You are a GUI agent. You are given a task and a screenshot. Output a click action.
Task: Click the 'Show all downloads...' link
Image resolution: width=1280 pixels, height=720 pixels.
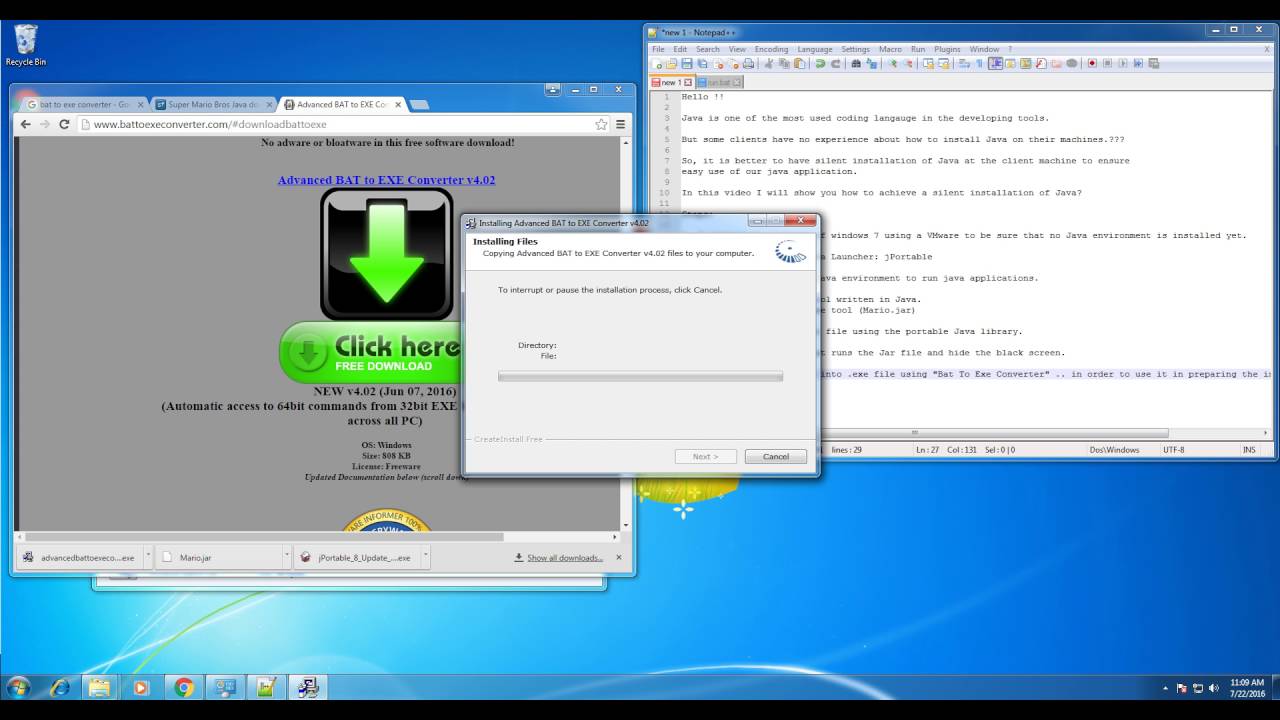pos(564,558)
